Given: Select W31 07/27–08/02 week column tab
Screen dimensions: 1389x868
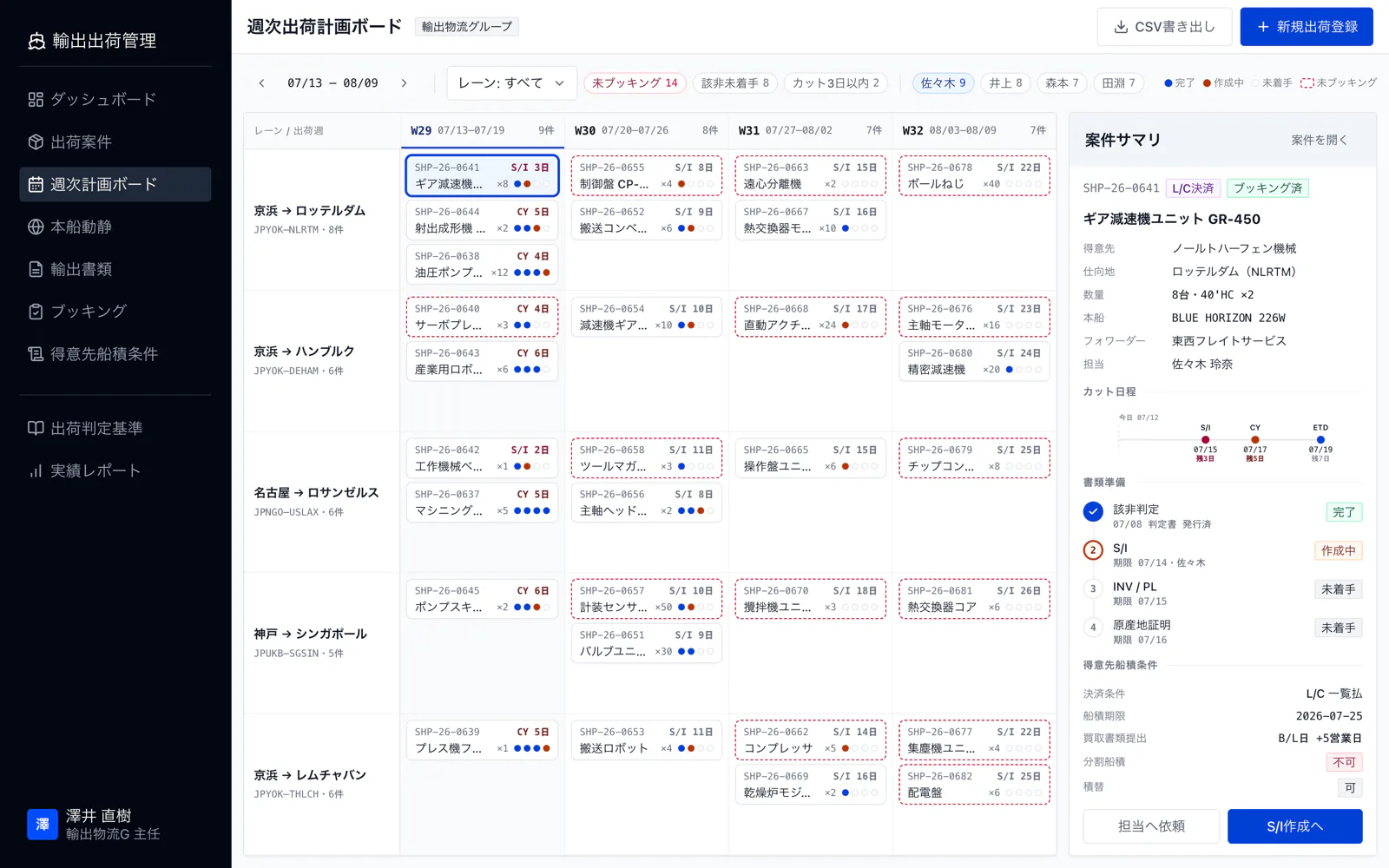Looking at the screenshot, I should point(810,131).
